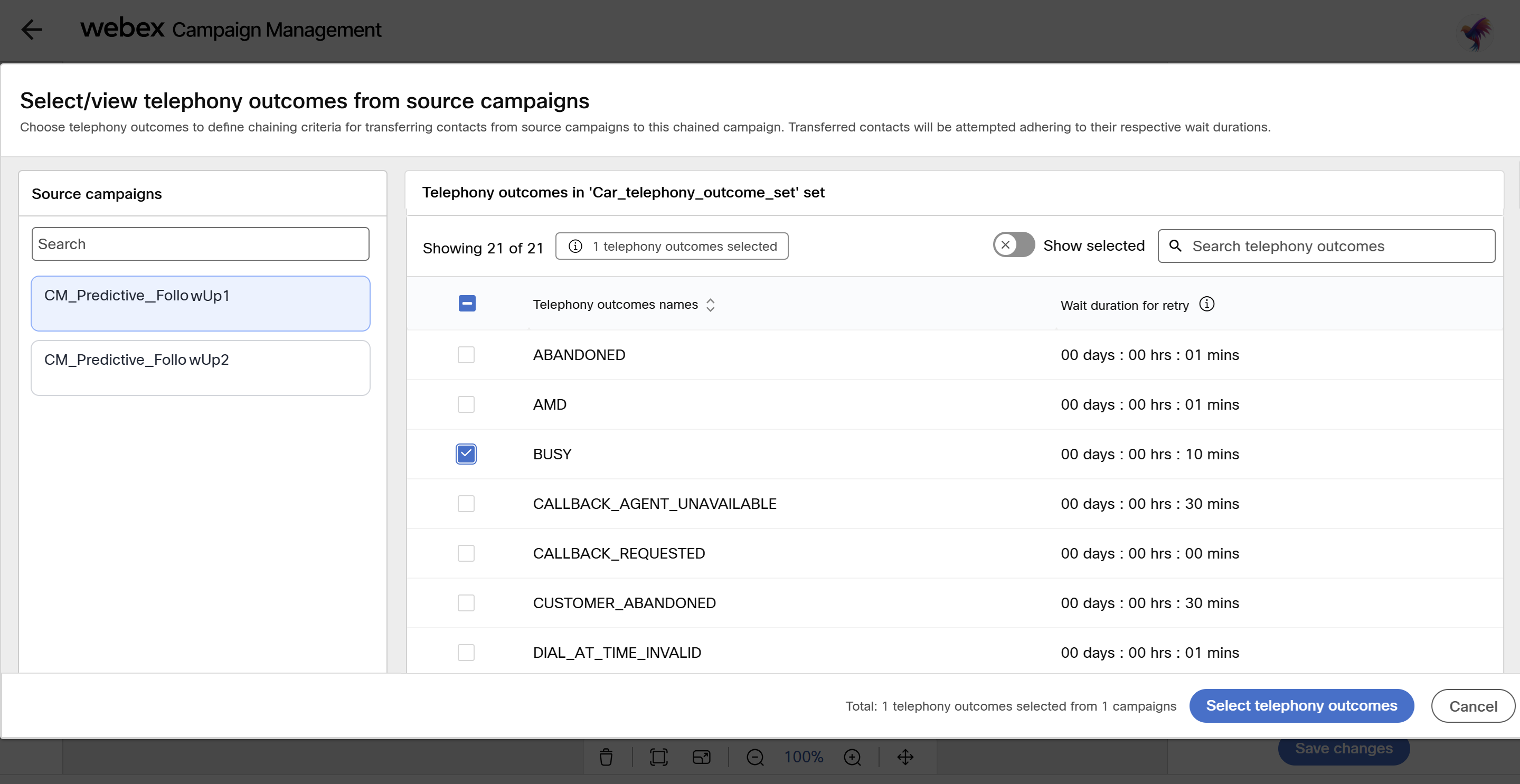Click the back arrow icon
The height and width of the screenshot is (784, 1520).
pyautogui.click(x=32, y=30)
